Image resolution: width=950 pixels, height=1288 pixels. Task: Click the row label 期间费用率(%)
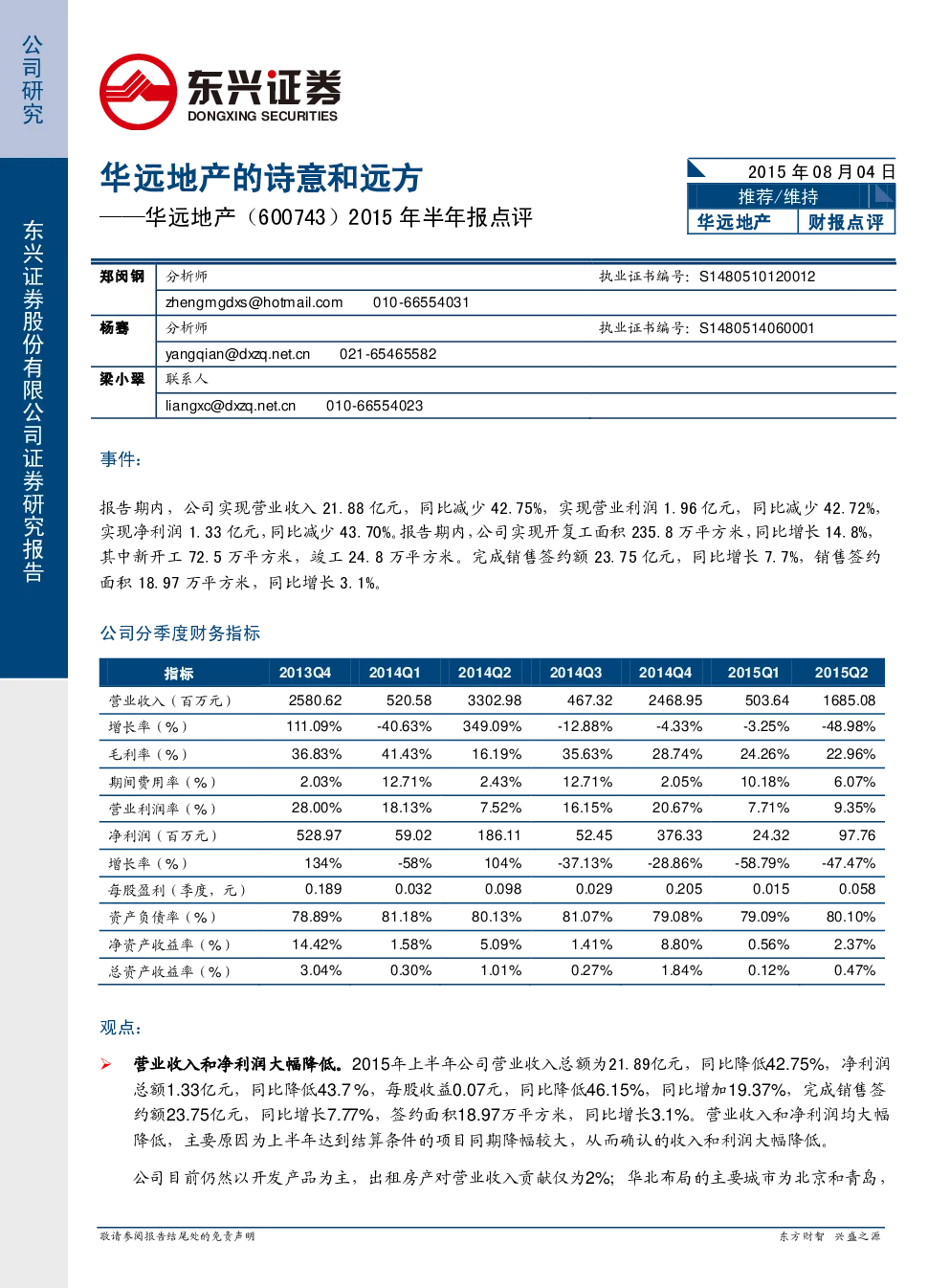[163, 782]
